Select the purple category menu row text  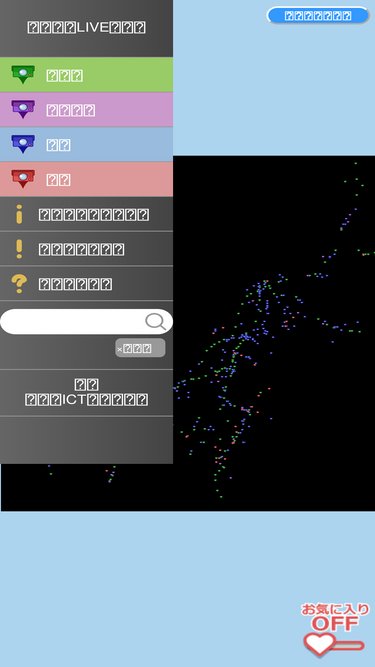pyautogui.click(x=71, y=111)
